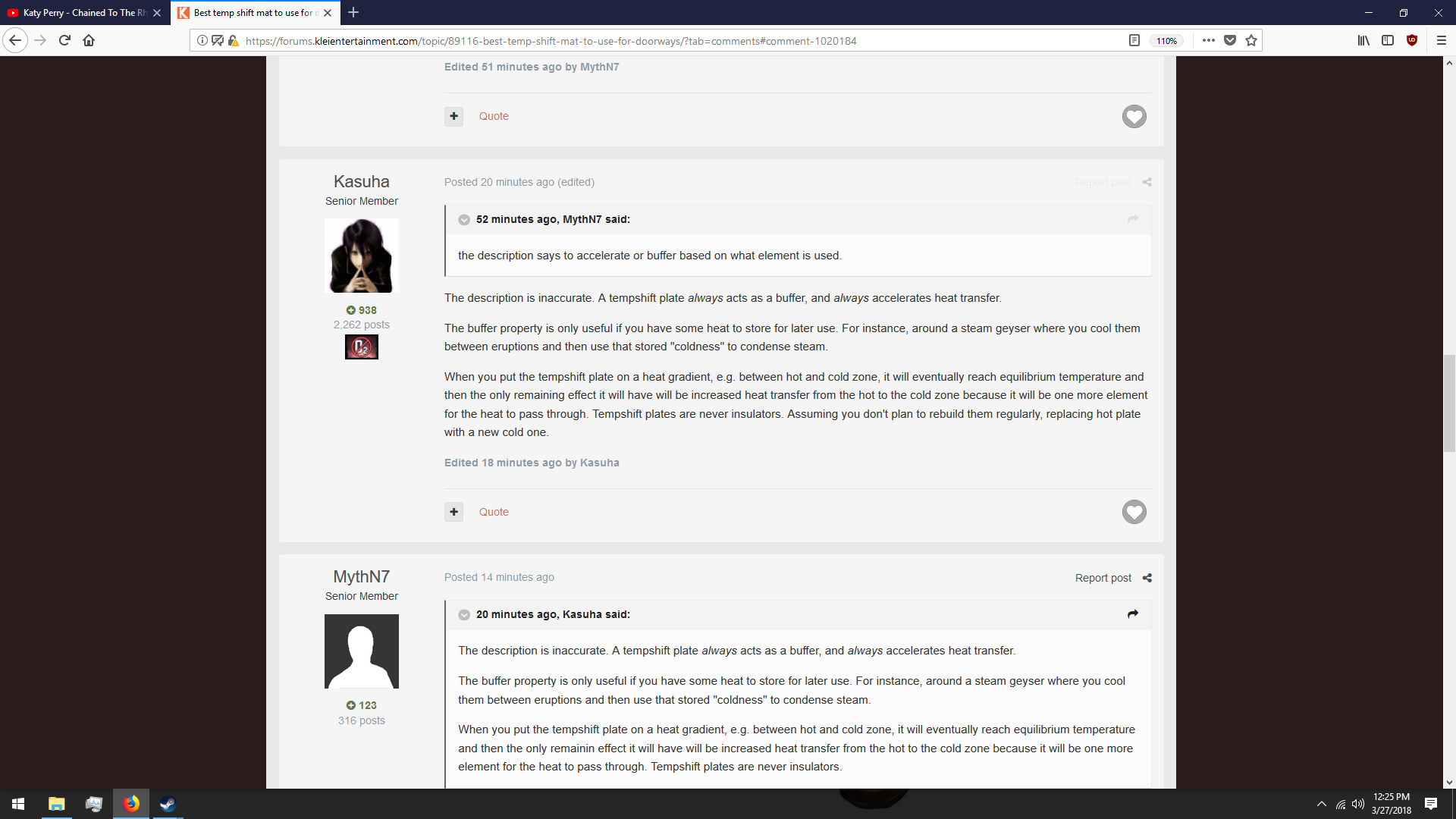Toggle MultiQuote plus on top post

453,117
